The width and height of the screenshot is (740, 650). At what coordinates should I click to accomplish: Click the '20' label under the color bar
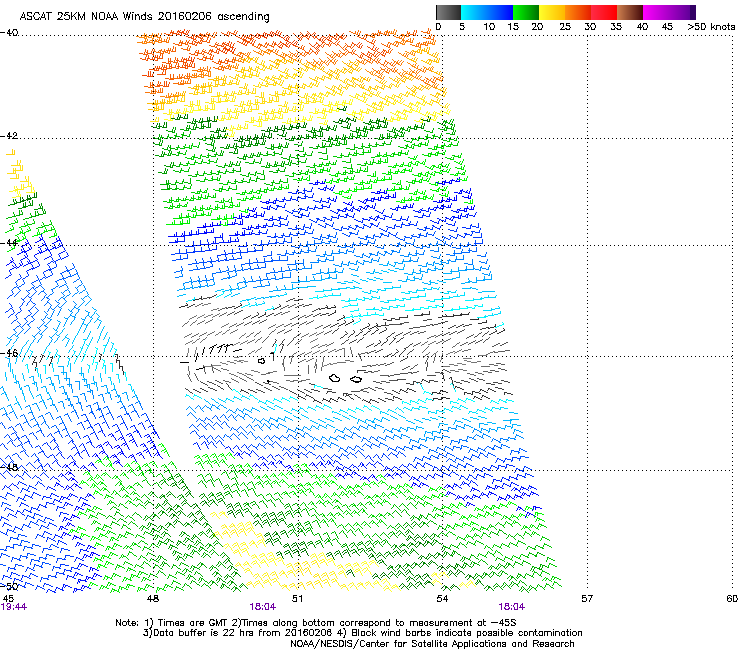[x=537, y=27]
